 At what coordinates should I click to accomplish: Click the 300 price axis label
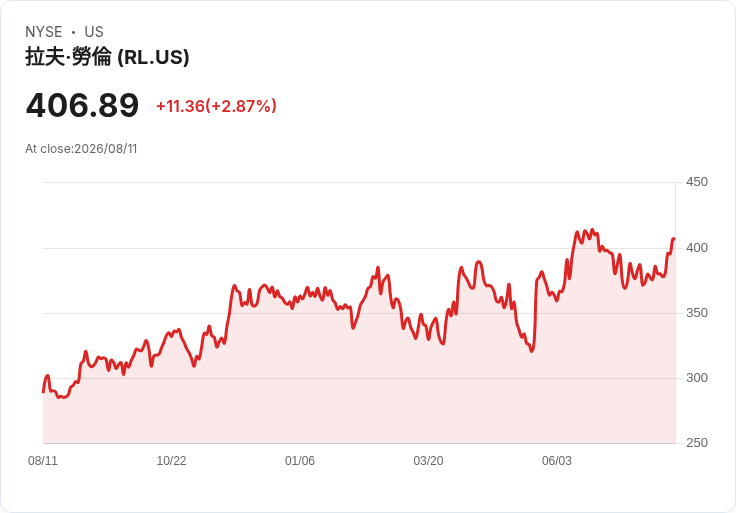click(697, 378)
